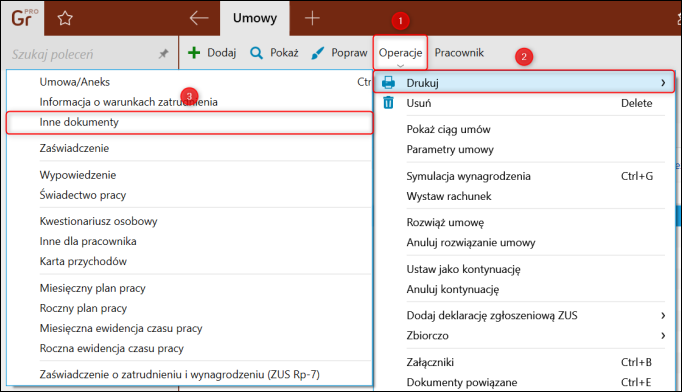Open favorites with the star icon

tap(65, 18)
